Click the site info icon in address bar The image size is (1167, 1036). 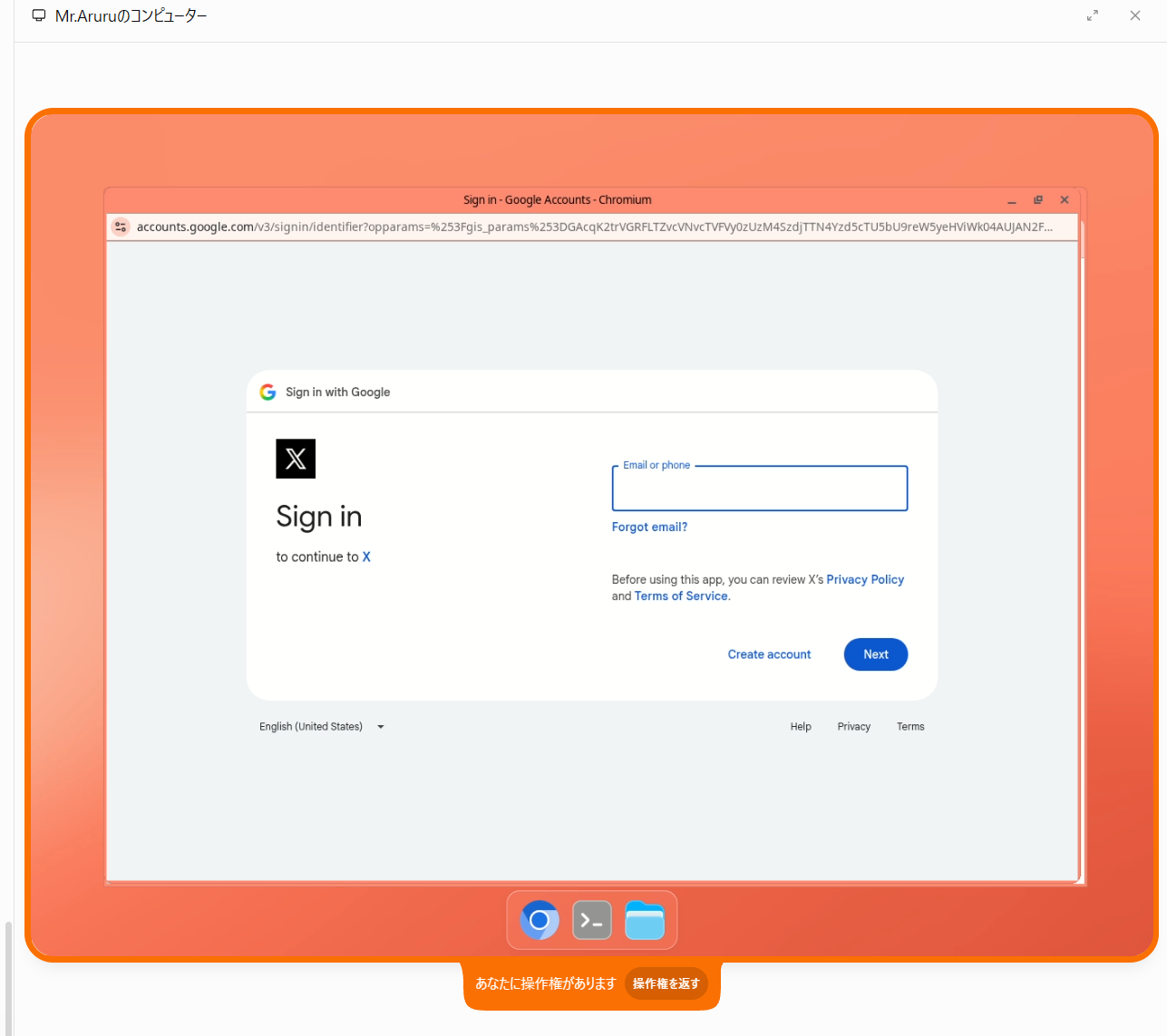pos(121,227)
